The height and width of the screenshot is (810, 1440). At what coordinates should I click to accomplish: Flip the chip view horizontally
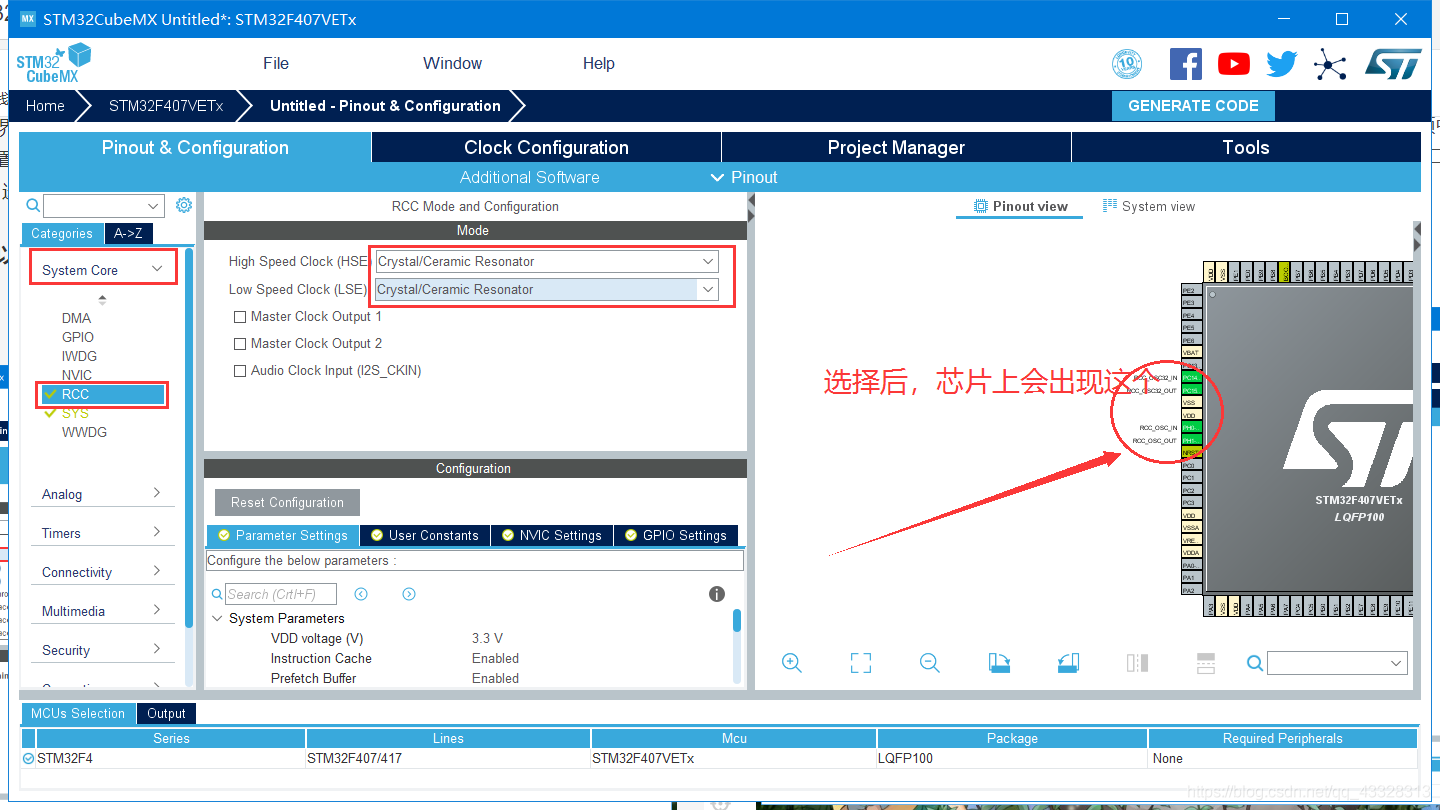coord(1137,663)
